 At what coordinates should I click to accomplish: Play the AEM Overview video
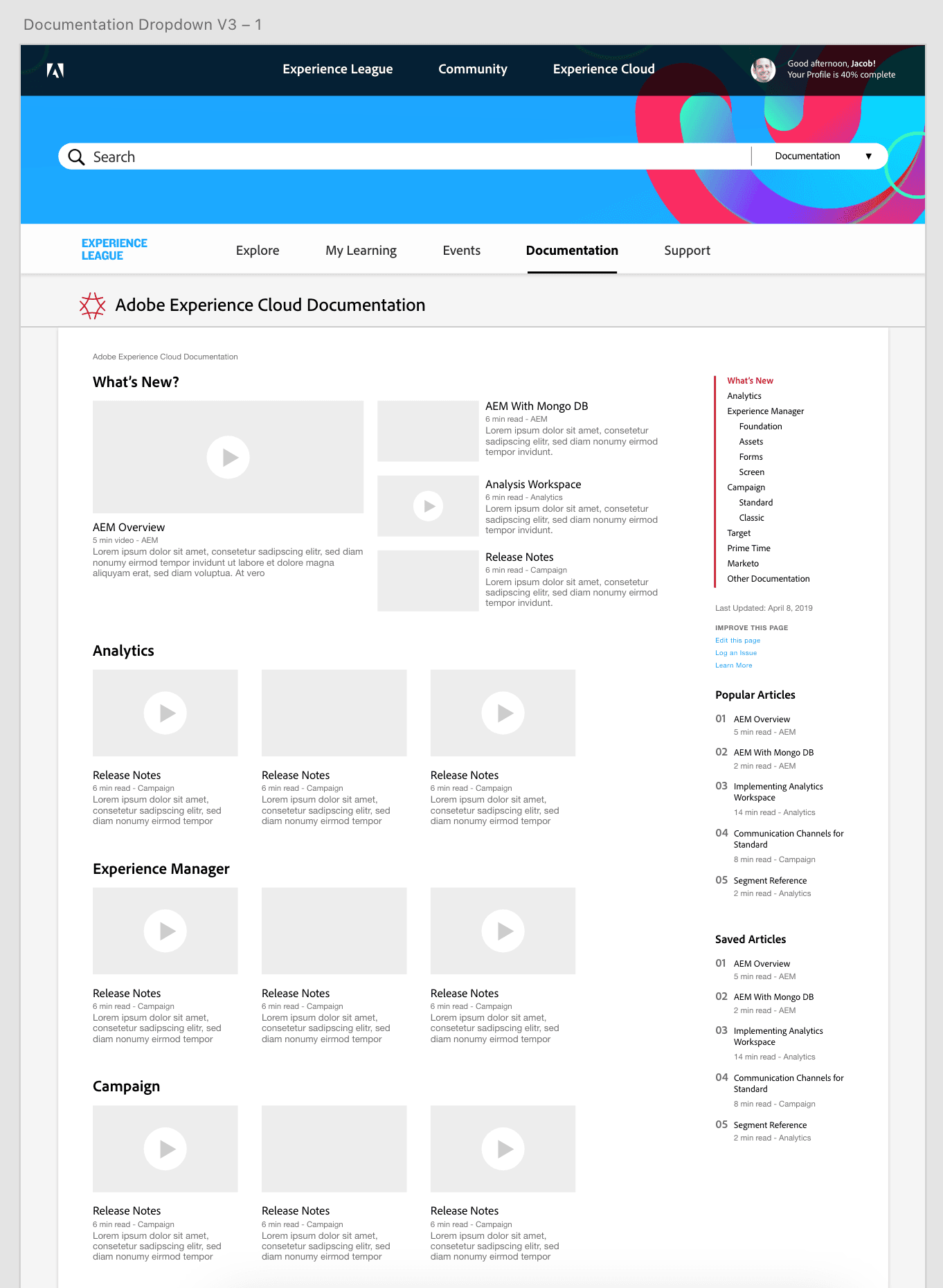tap(228, 457)
